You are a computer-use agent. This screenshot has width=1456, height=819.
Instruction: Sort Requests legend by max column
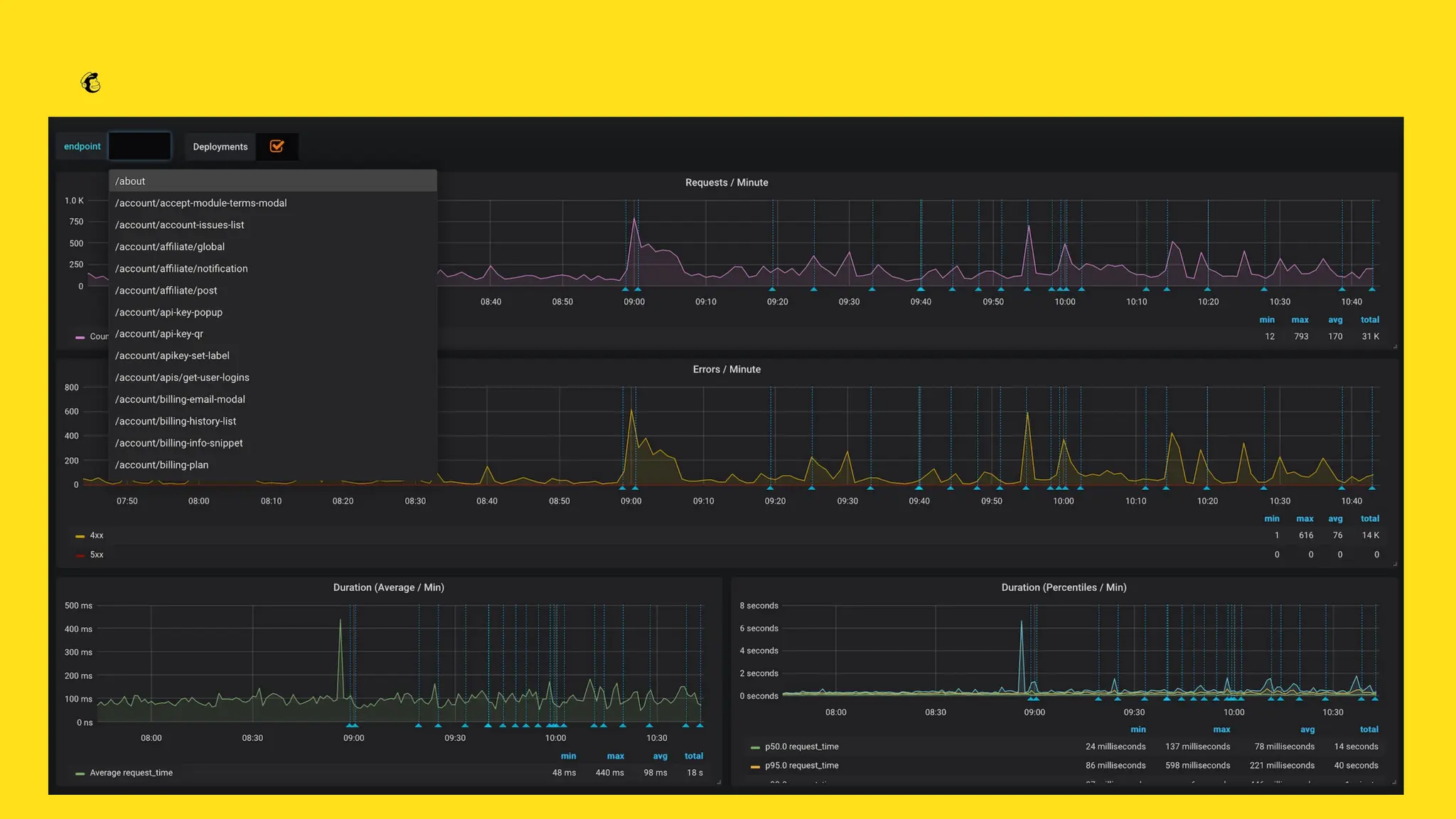pos(1300,320)
